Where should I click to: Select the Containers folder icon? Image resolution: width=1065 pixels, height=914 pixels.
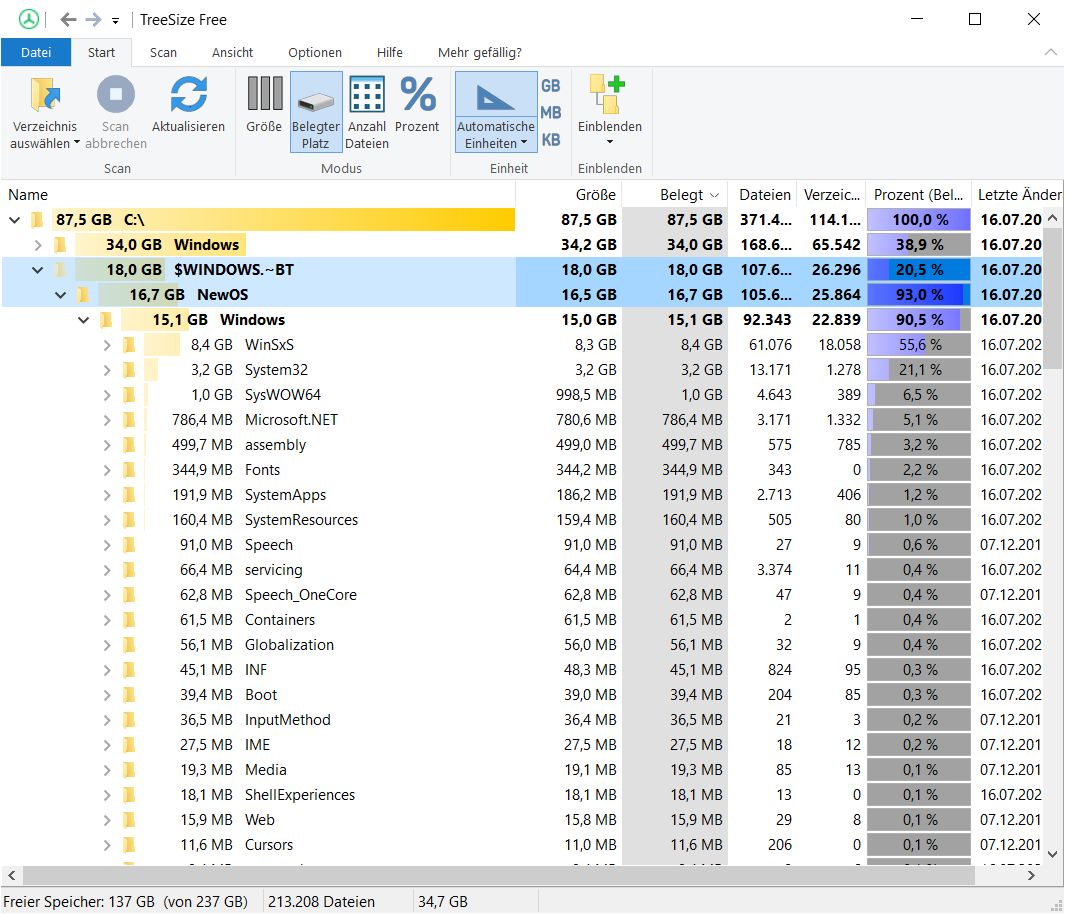point(129,621)
